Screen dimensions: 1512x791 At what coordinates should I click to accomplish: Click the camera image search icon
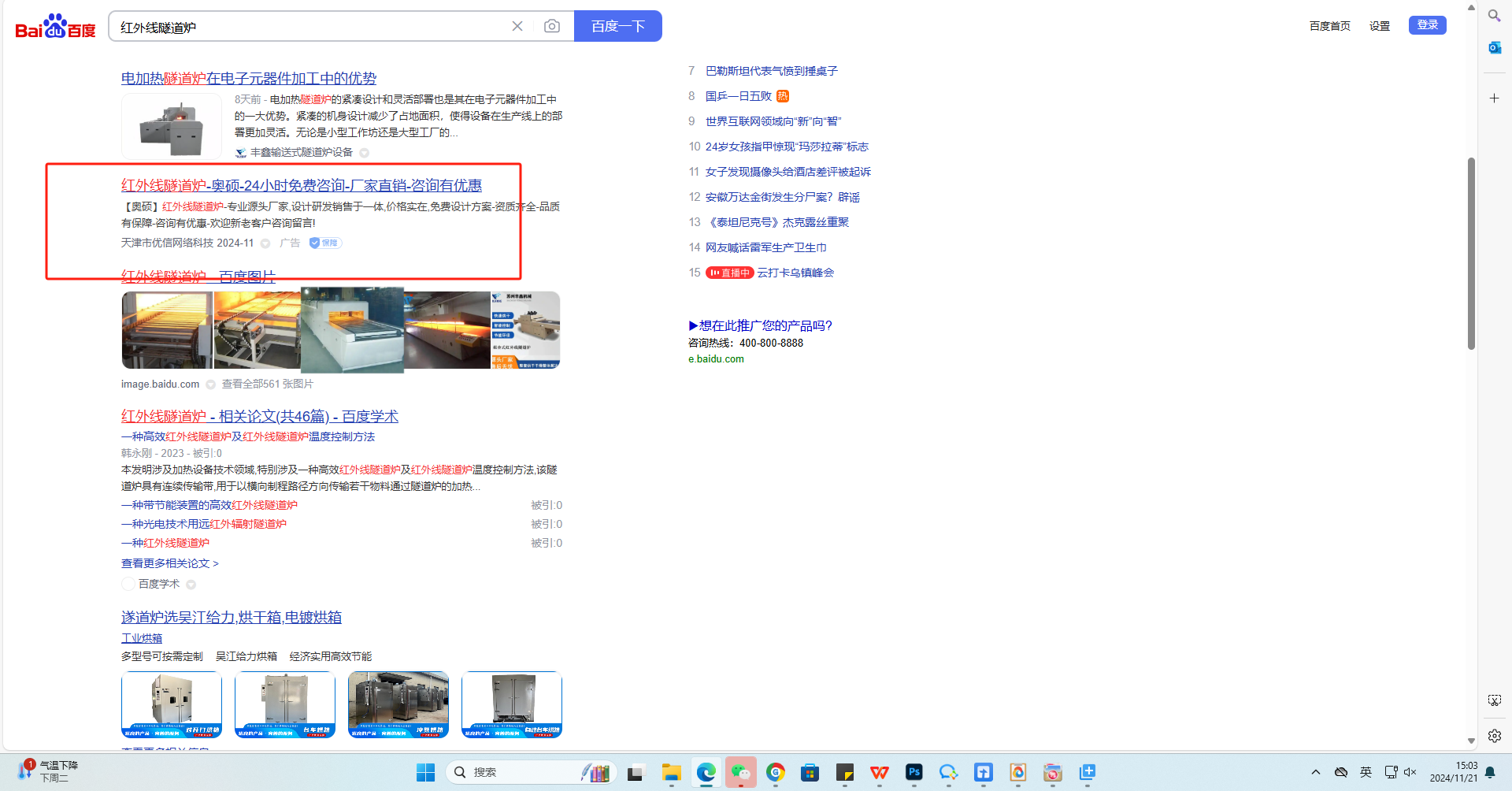click(552, 26)
